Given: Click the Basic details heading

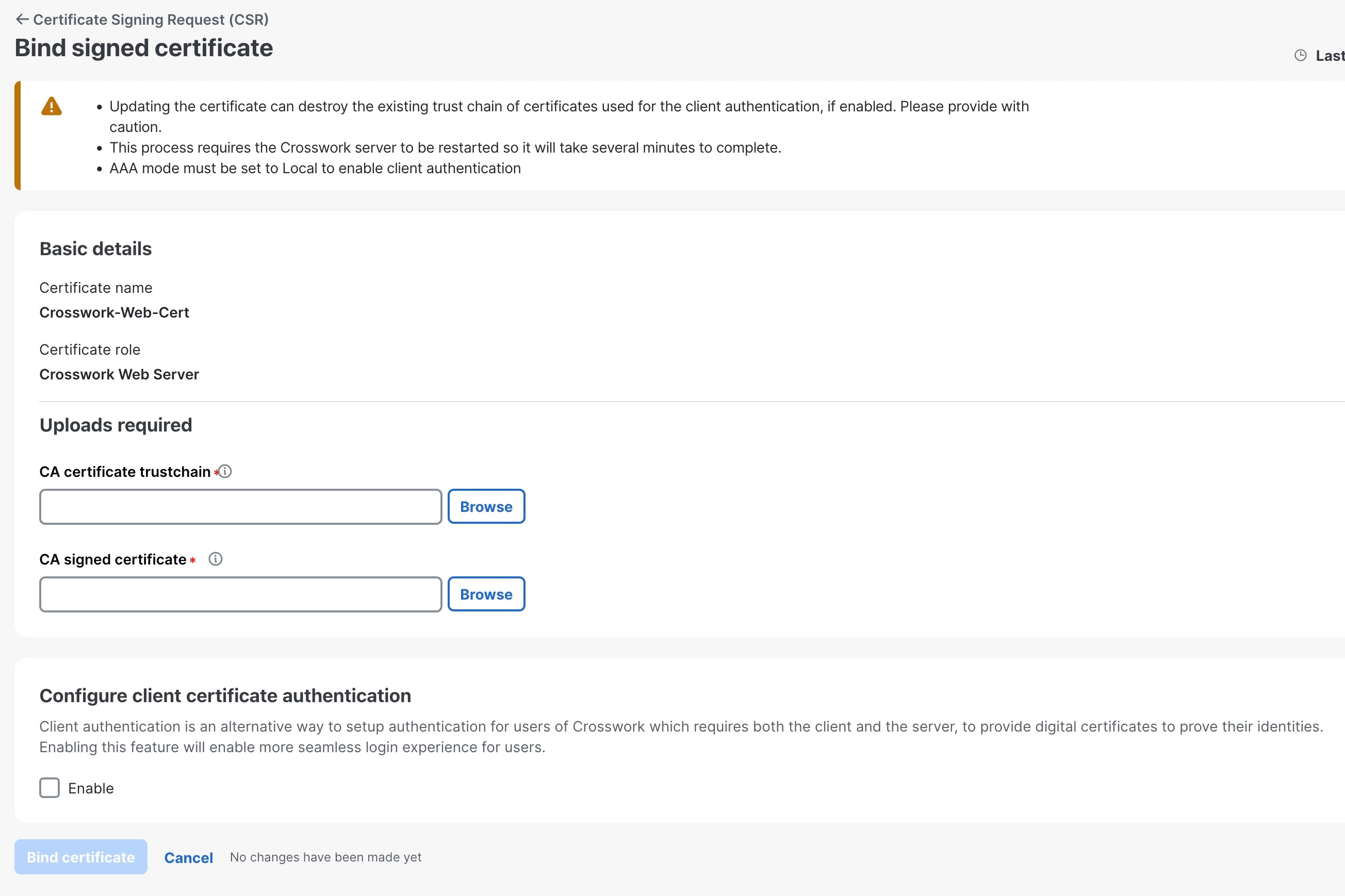Looking at the screenshot, I should coord(95,248).
